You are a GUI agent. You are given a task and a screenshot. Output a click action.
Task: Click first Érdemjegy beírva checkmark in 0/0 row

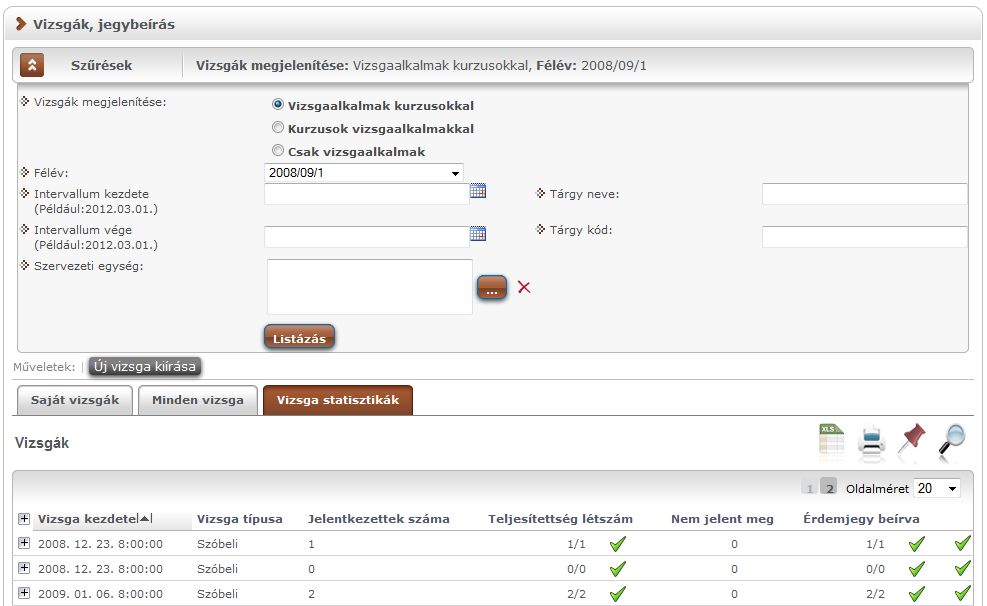(x=917, y=569)
